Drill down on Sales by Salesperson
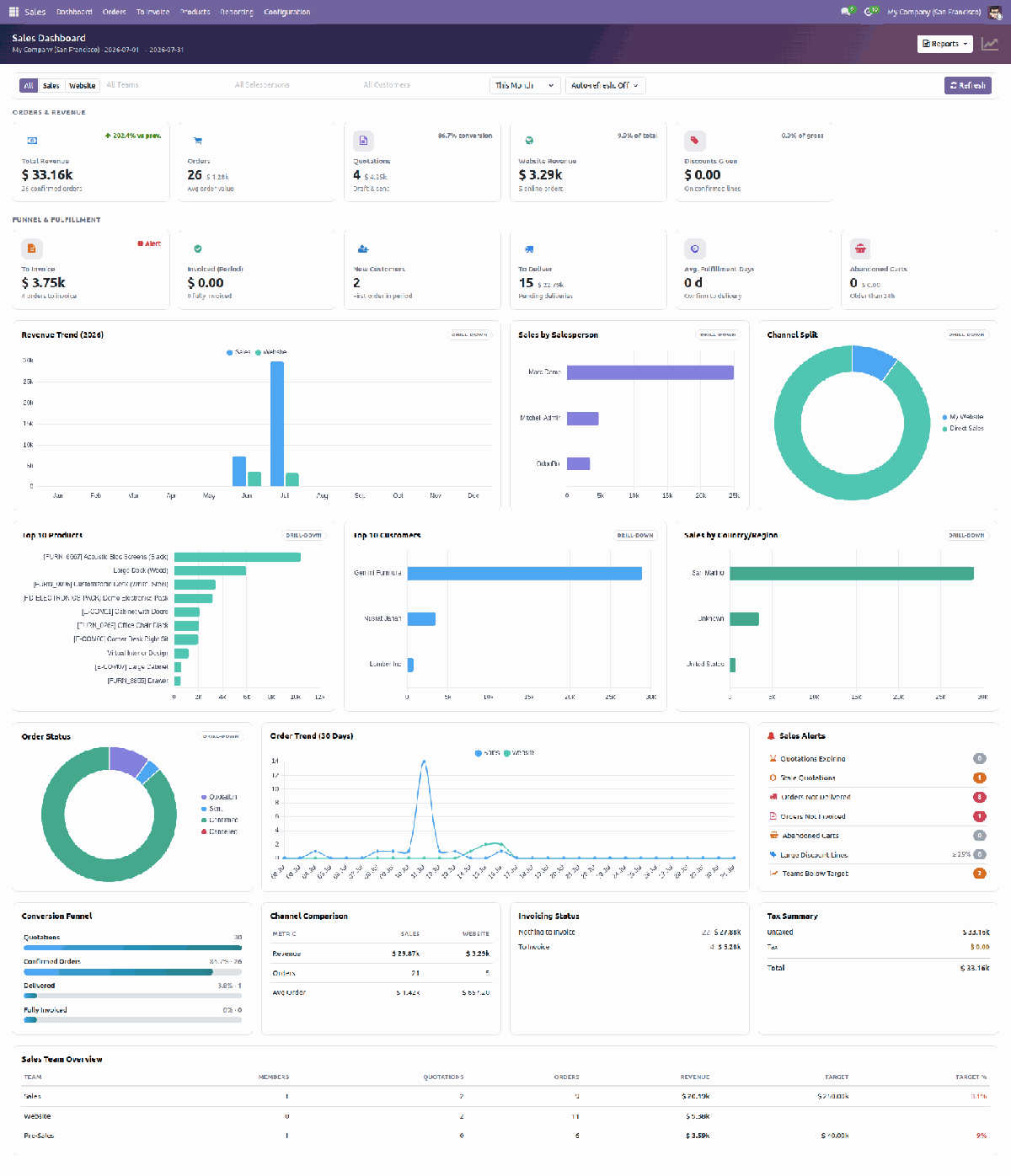 (x=718, y=334)
